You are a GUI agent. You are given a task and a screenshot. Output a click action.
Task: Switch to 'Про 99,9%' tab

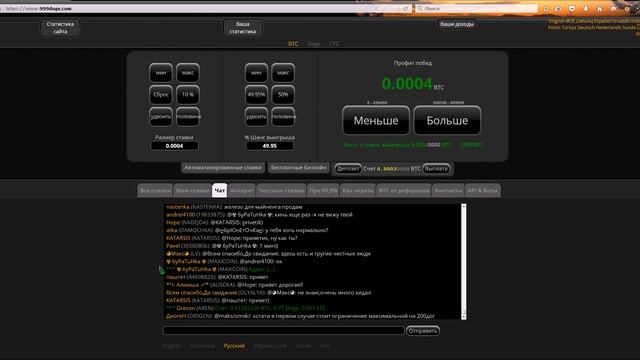point(323,191)
